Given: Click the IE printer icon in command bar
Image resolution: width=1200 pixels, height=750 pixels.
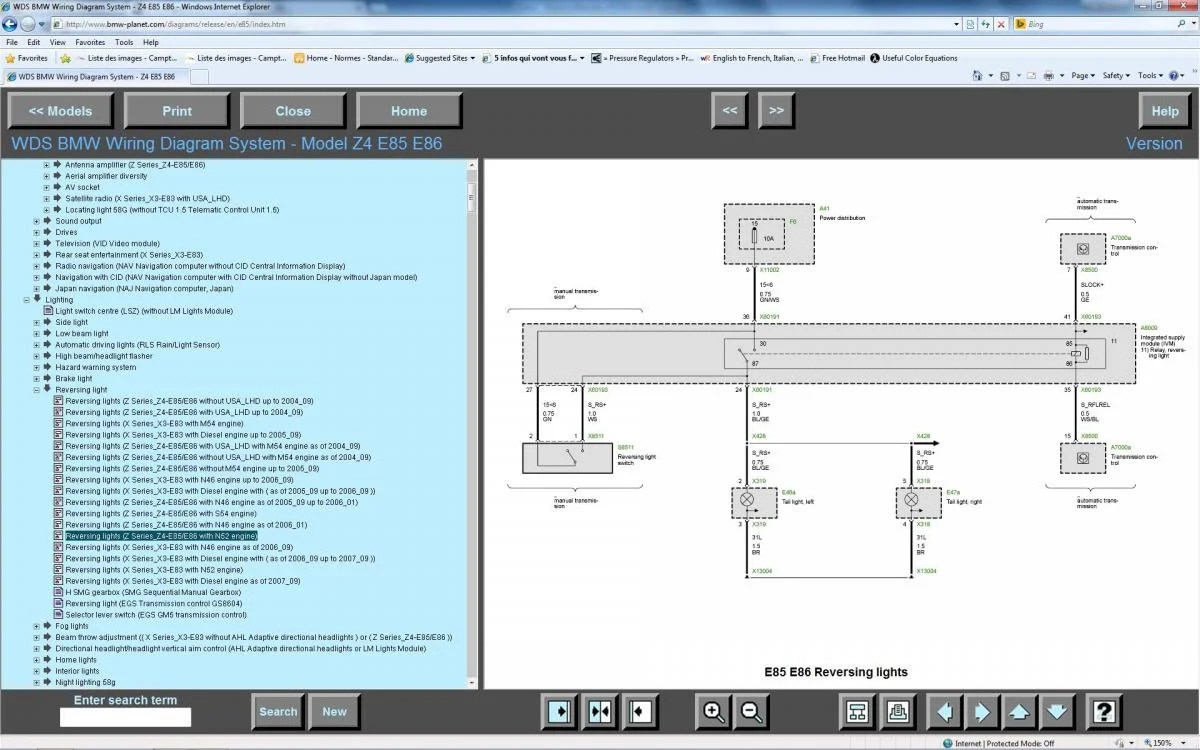Looking at the screenshot, I should click(1048, 75).
